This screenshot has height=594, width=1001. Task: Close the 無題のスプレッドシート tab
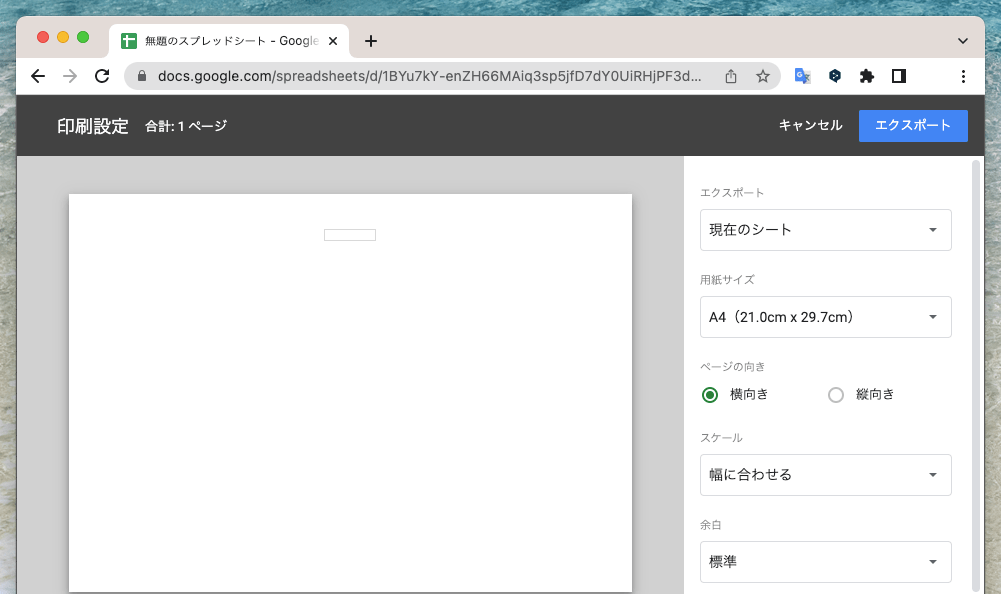click(x=333, y=41)
